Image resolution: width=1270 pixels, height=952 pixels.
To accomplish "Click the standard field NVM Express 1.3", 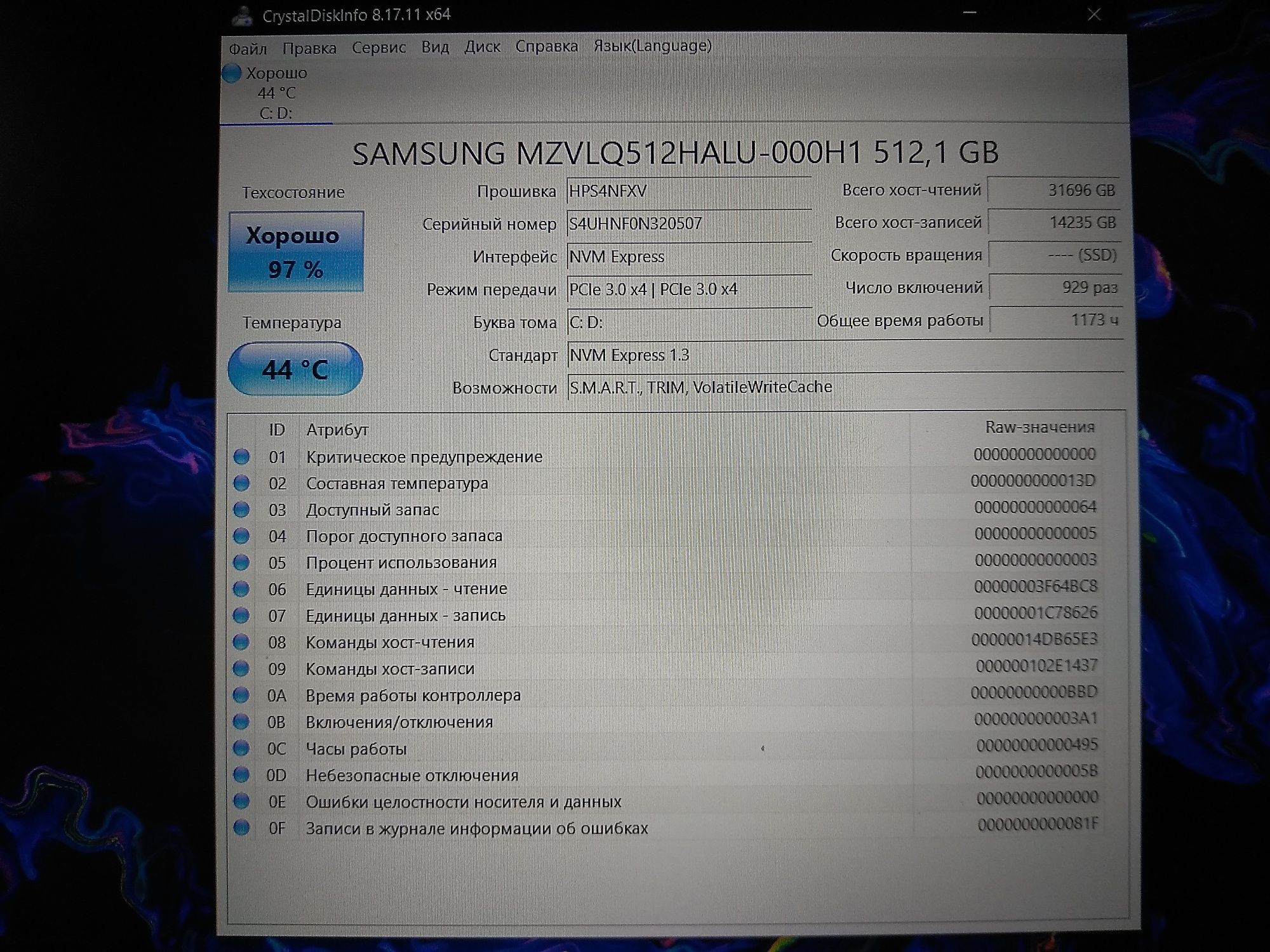I will pos(845,355).
